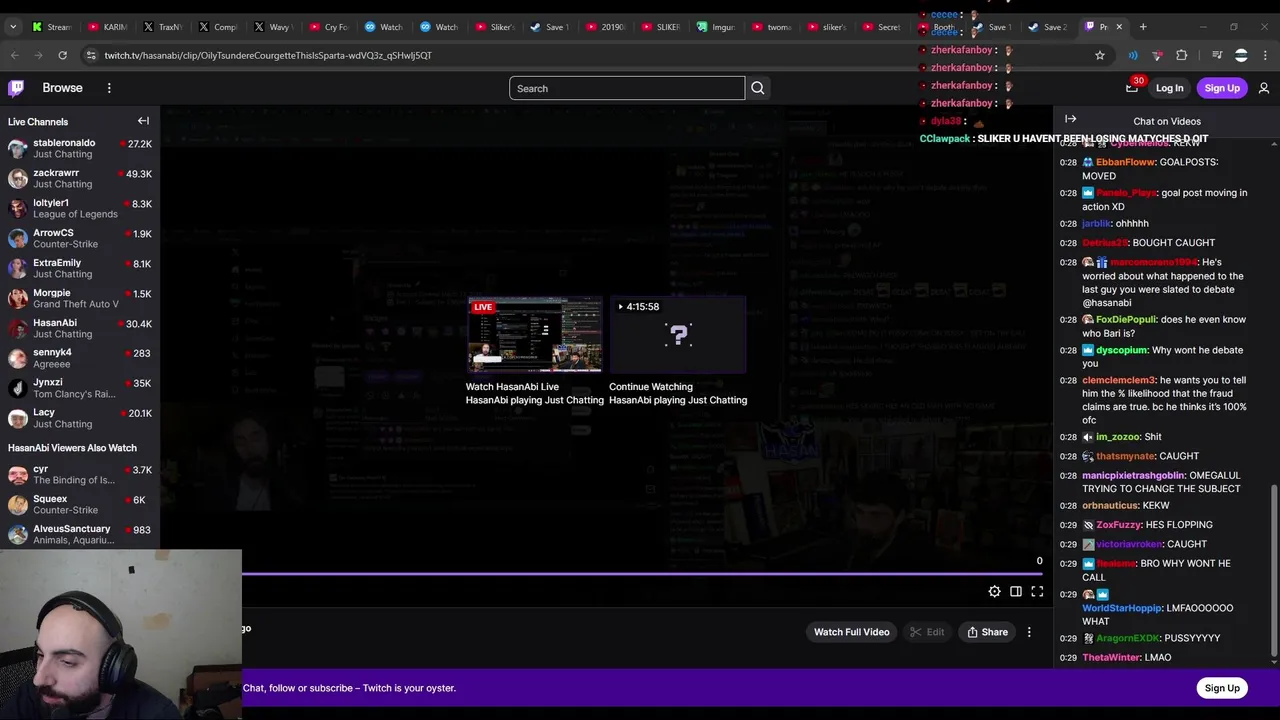
Task: Open browser tab search dropdown arrow
Action: tap(13, 27)
